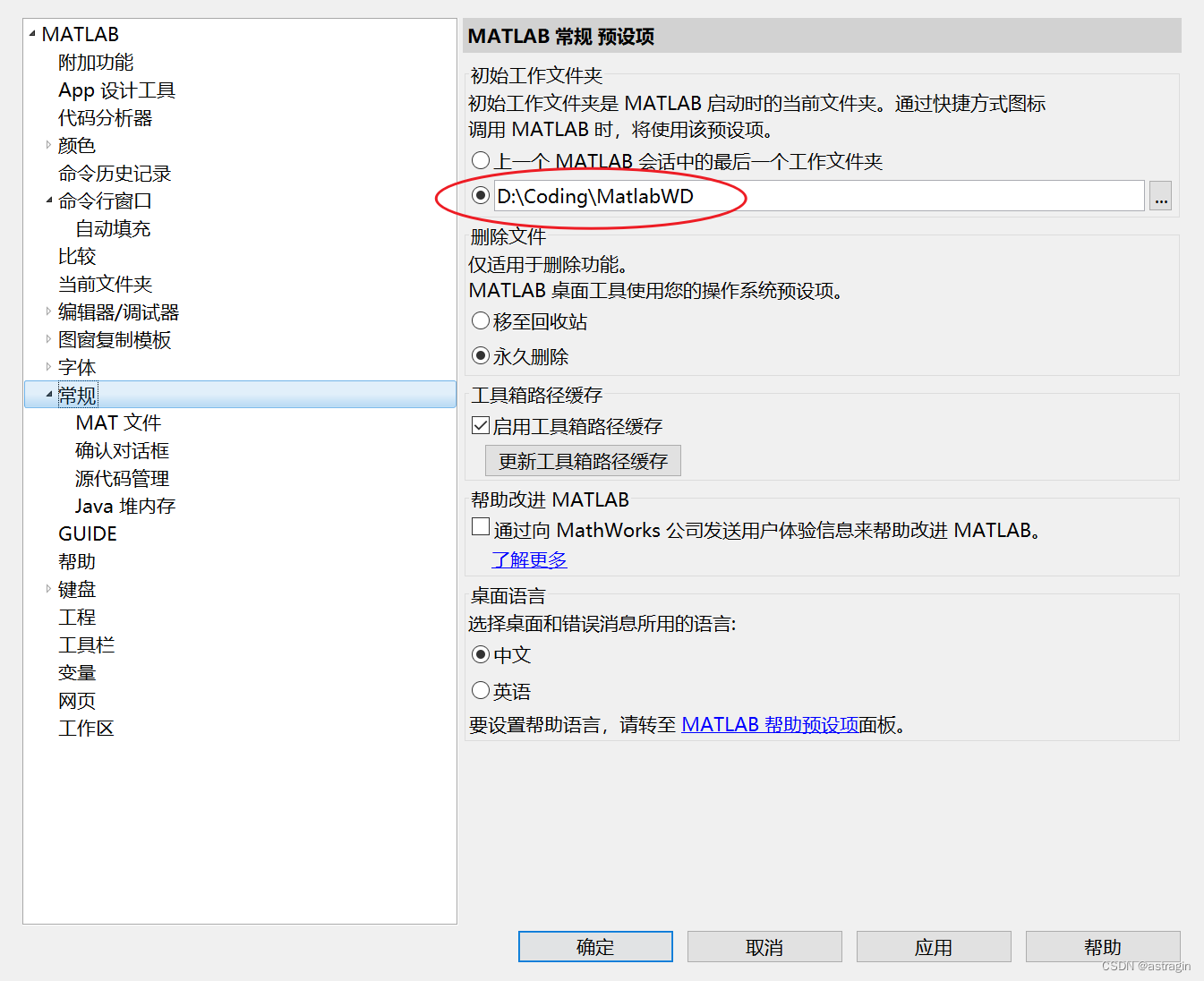Image resolution: width=1204 pixels, height=981 pixels.
Task: Click the 更新工具箱路径缓存 button
Action: [x=583, y=460]
